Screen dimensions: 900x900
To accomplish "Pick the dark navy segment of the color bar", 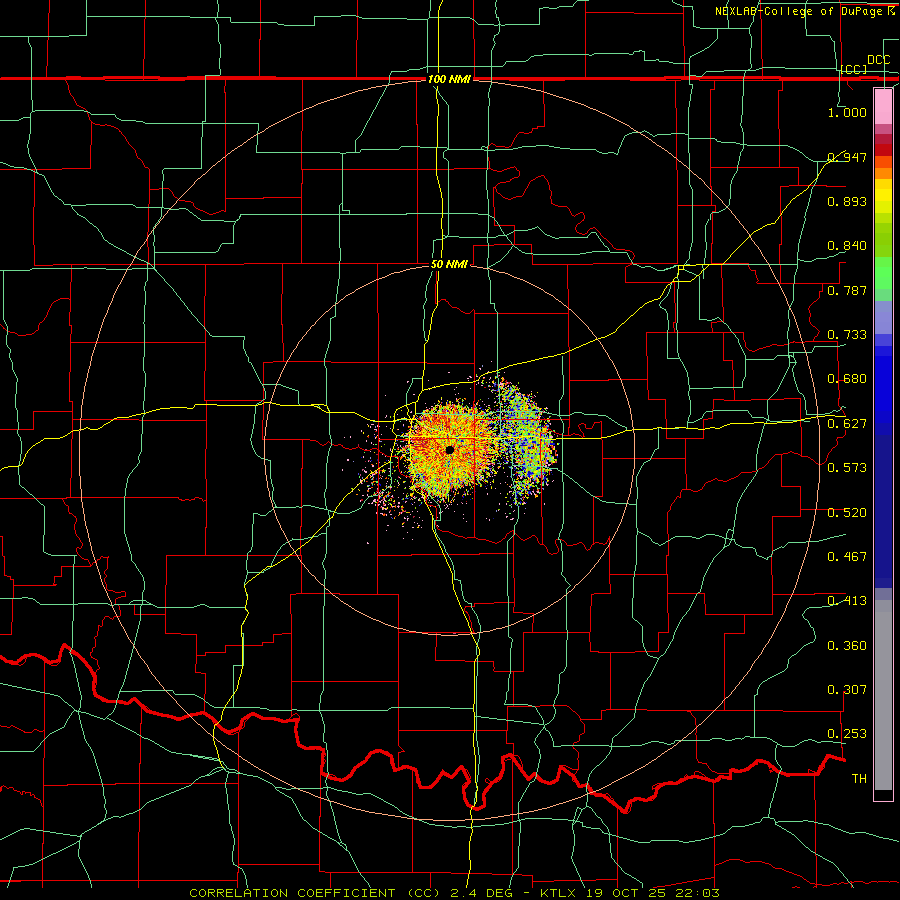I will coord(883,511).
